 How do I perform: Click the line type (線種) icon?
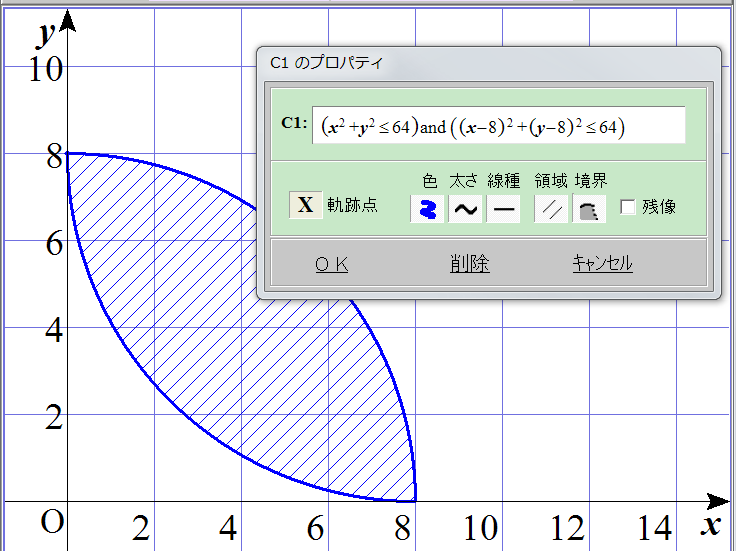tap(502, 208)
